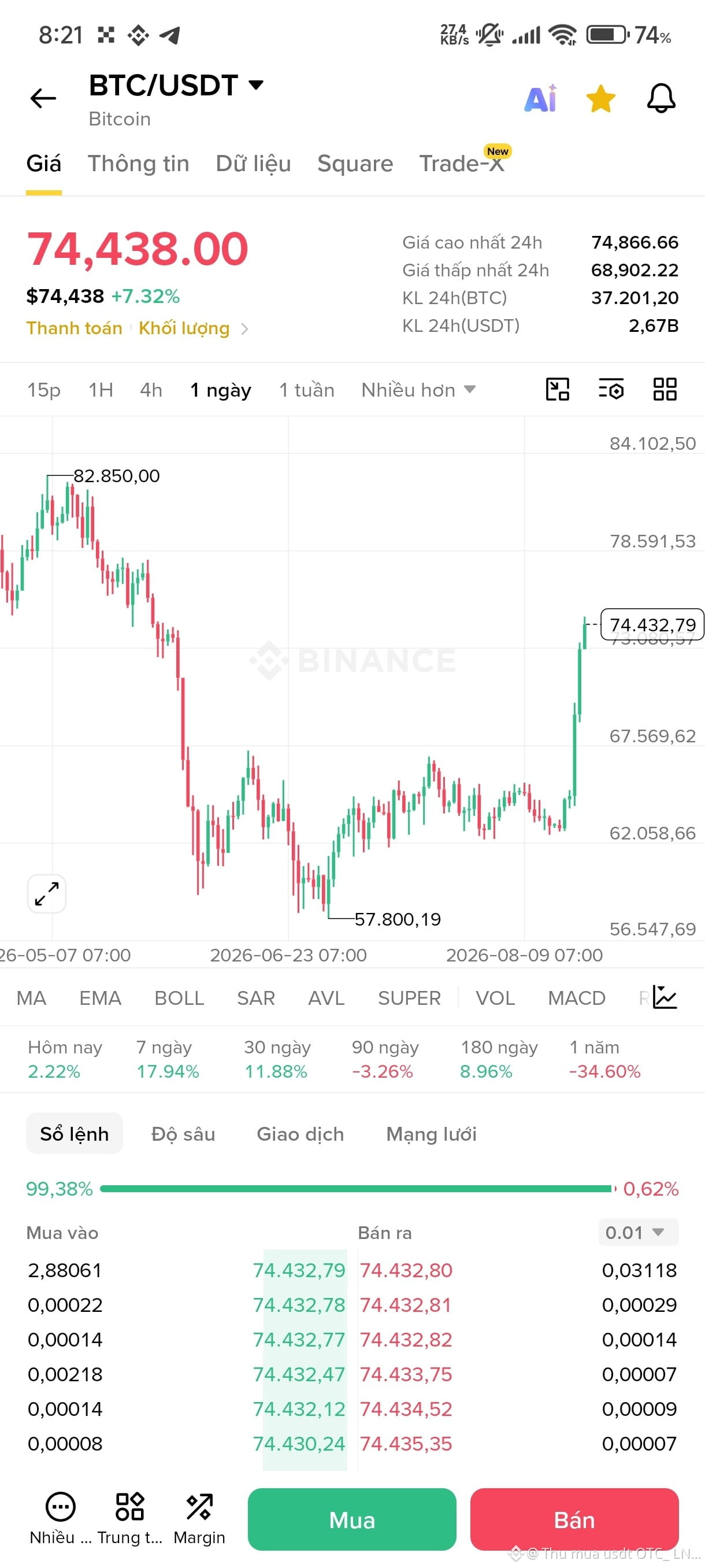Viewport: 705px width, 1568px height.
Task: Toggle the MA indicator
Action: (x=32, y=999)
